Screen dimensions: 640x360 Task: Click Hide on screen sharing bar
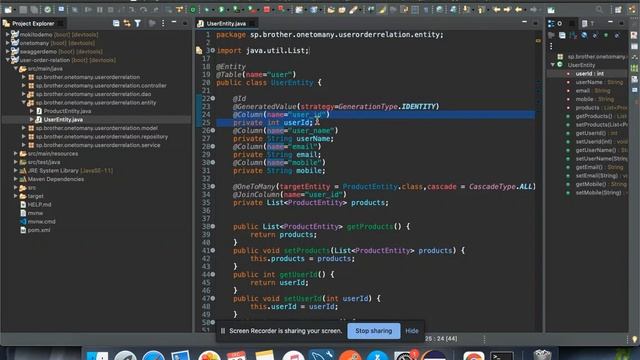pos(412,331)
